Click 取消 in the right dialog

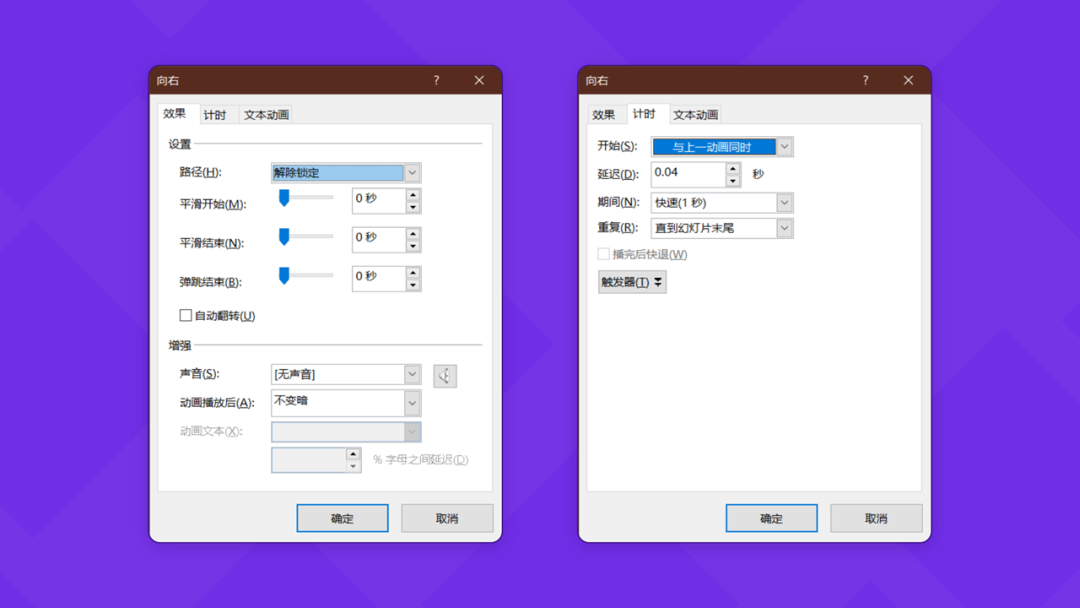[876, 518]
